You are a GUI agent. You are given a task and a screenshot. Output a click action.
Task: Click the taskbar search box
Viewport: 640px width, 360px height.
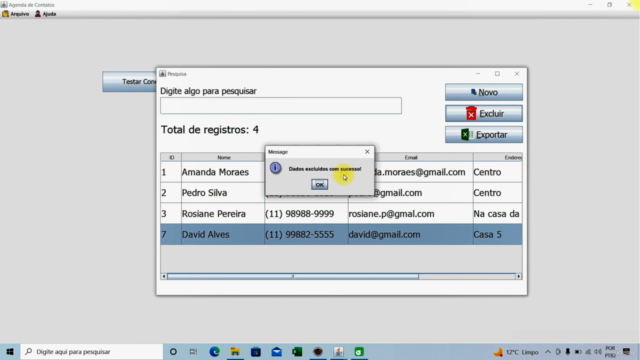pyautogui.click(x=92, y=351)
